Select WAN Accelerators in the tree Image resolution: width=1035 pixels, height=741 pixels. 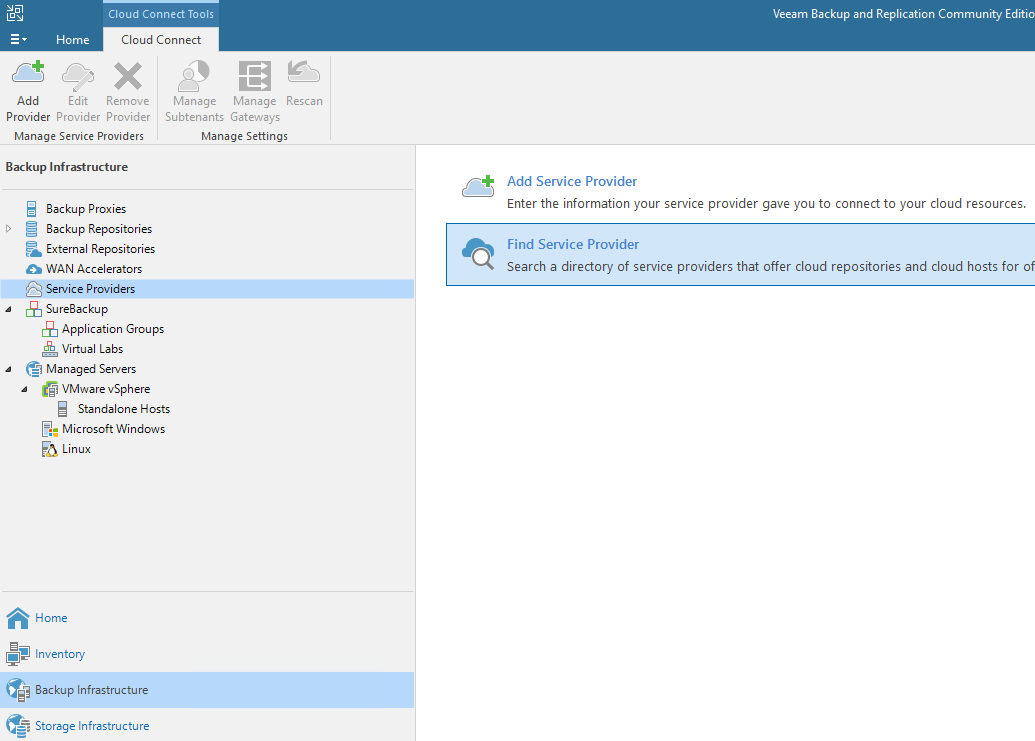[x=94, y=269]
